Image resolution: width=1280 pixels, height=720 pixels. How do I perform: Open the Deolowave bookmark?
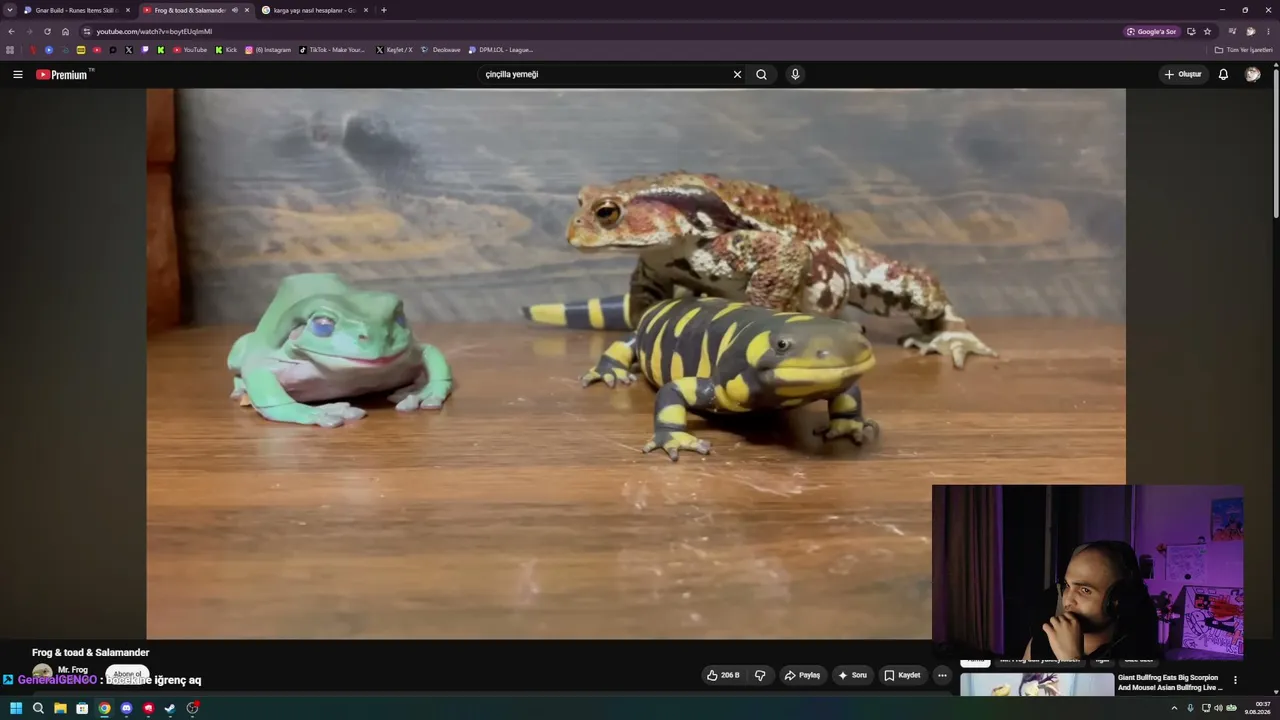point(441,49)
